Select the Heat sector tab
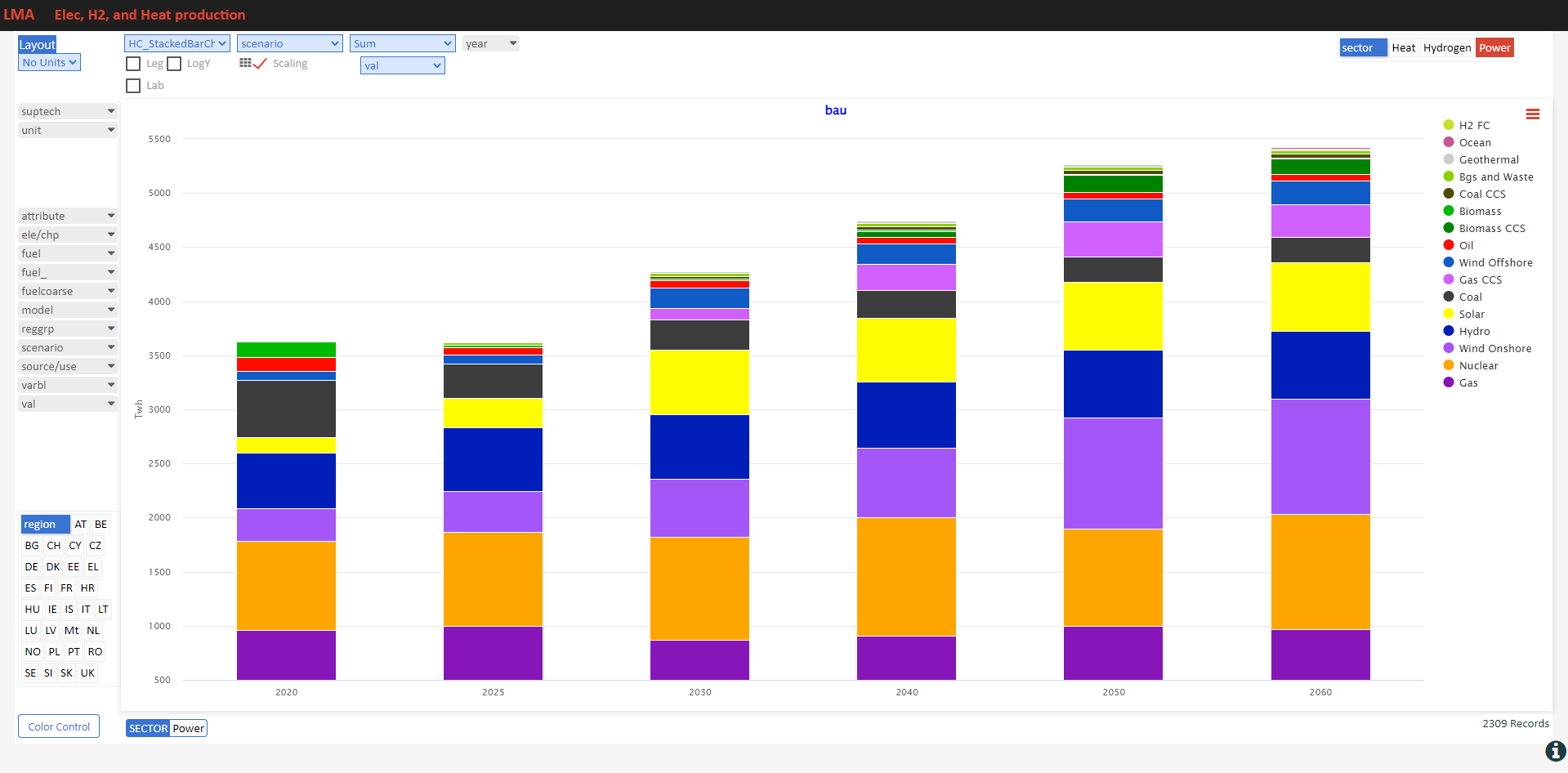 tap(1404, 47)
